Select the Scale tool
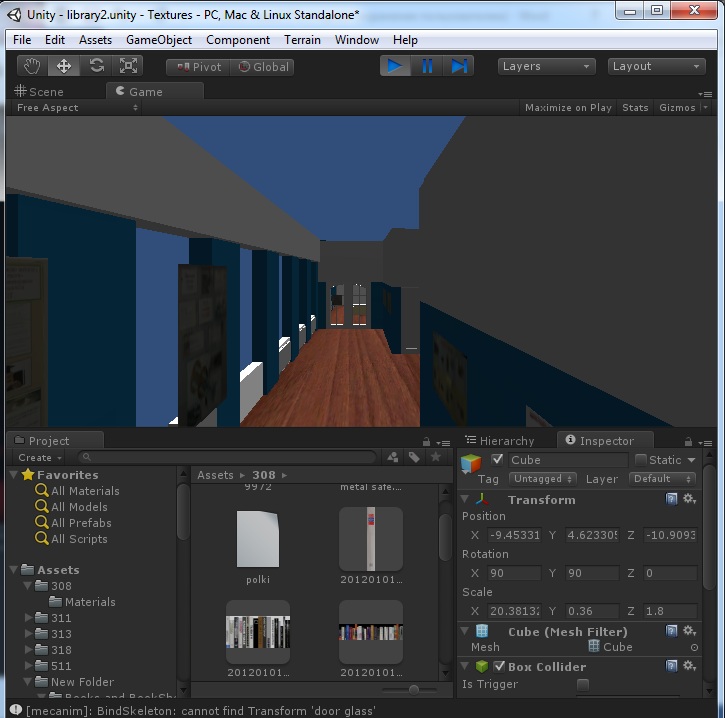 point(129,66)
